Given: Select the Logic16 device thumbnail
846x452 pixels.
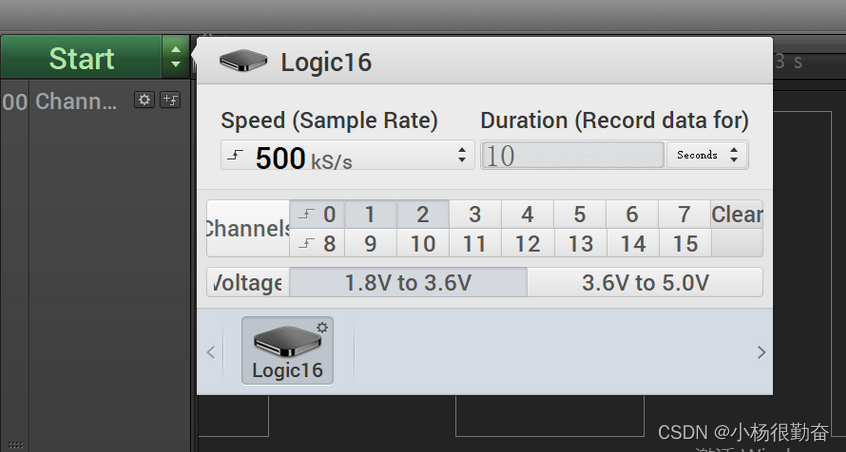Looking at the screenshot, I should coord(287,351).
